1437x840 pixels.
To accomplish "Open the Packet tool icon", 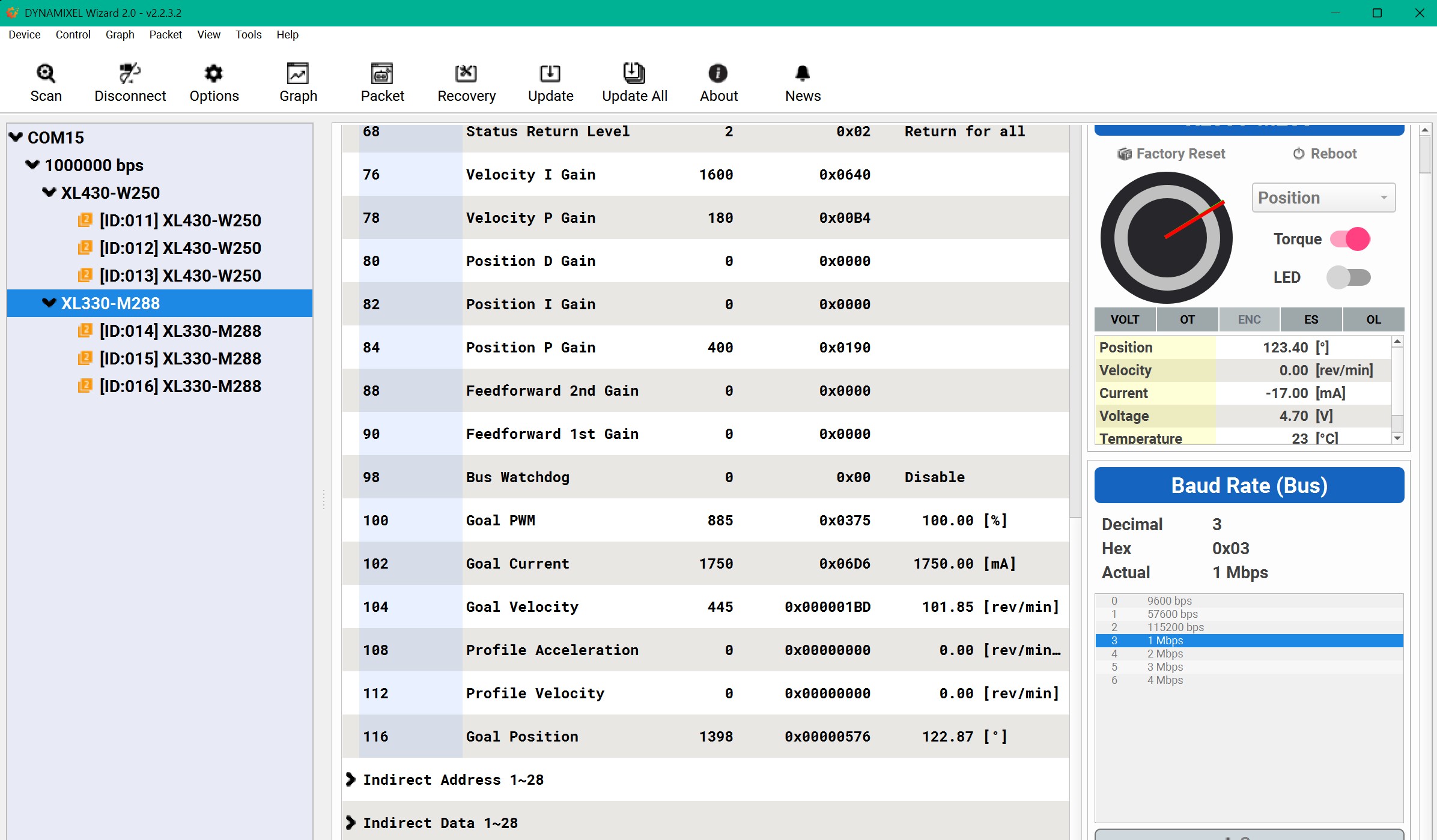I will pyautogui.click(x=382, y=73).
